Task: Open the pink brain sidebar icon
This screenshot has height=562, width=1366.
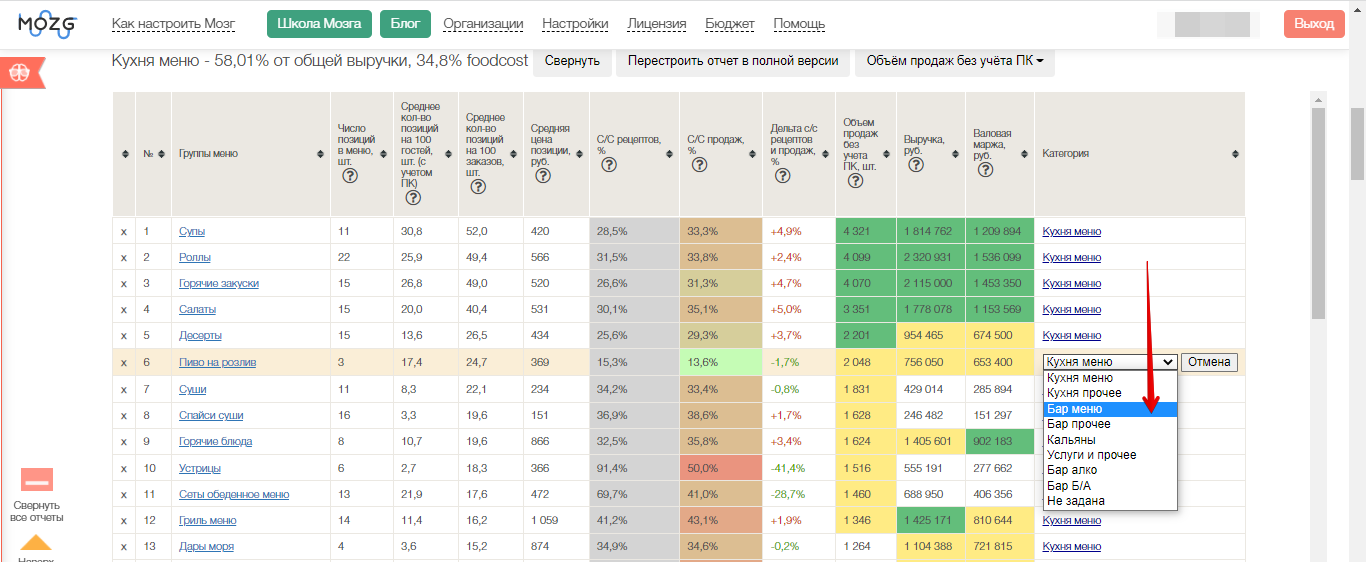Action: pos(20,73)
